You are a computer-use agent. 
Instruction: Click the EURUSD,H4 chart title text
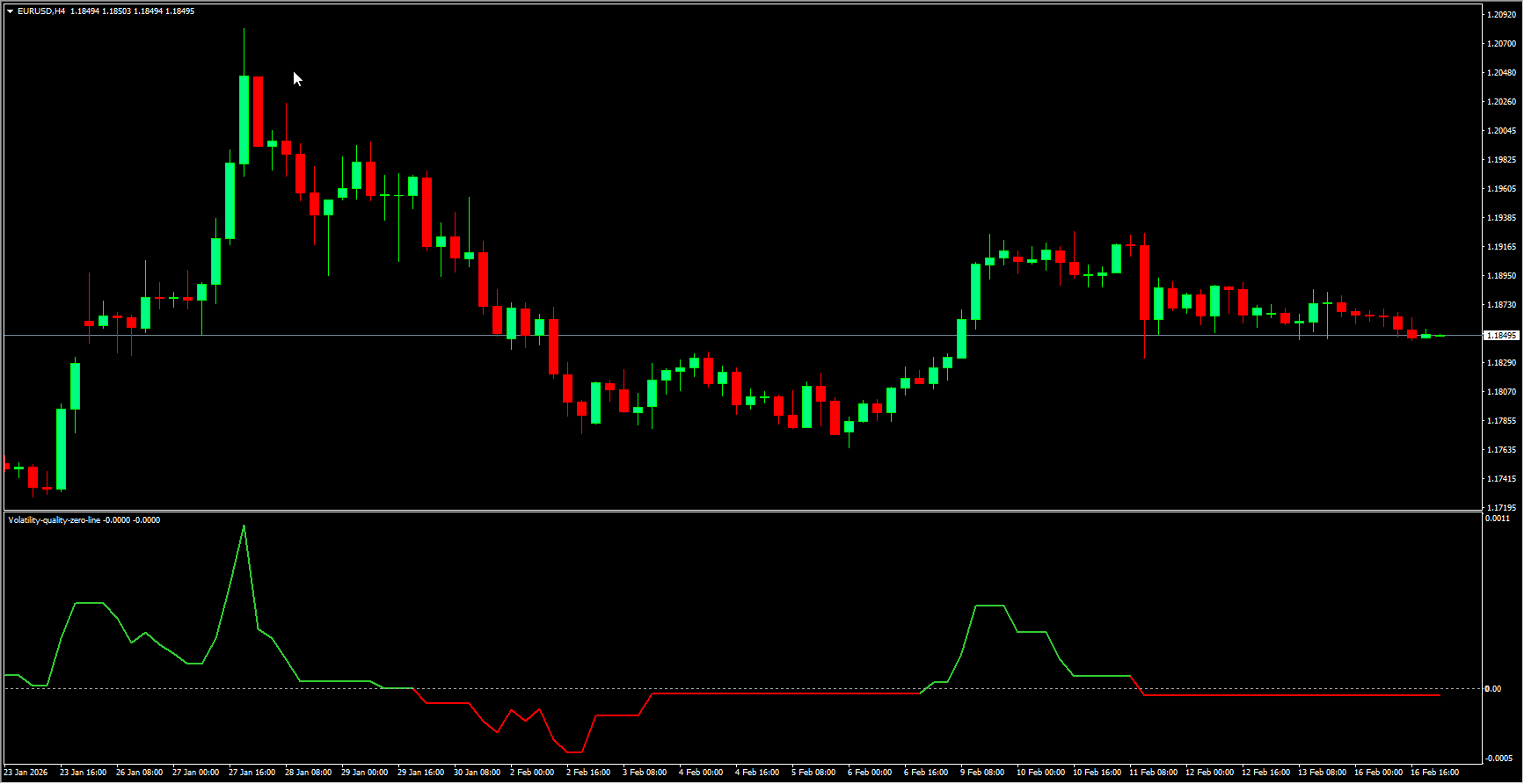(x=41, y=11)
